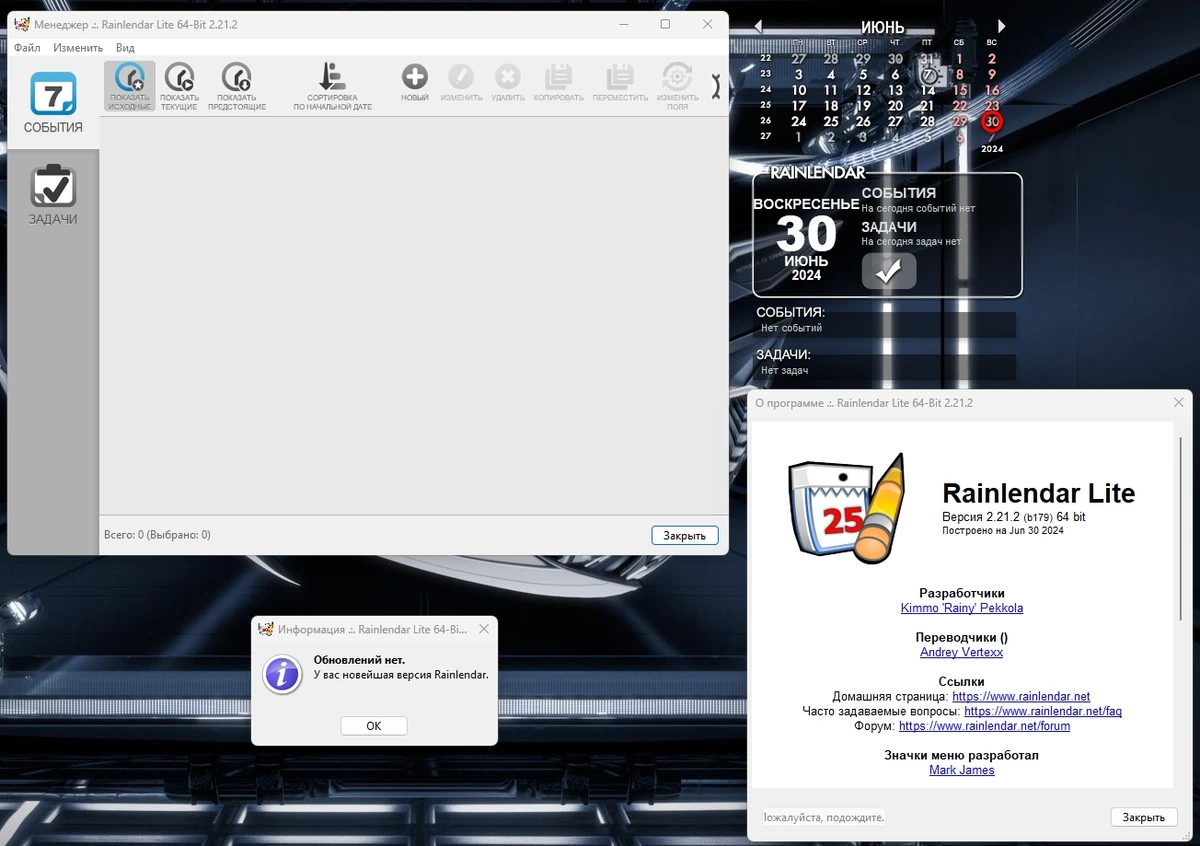
Task: Click Нет задач row in tasks list
Action: point(886,369)
